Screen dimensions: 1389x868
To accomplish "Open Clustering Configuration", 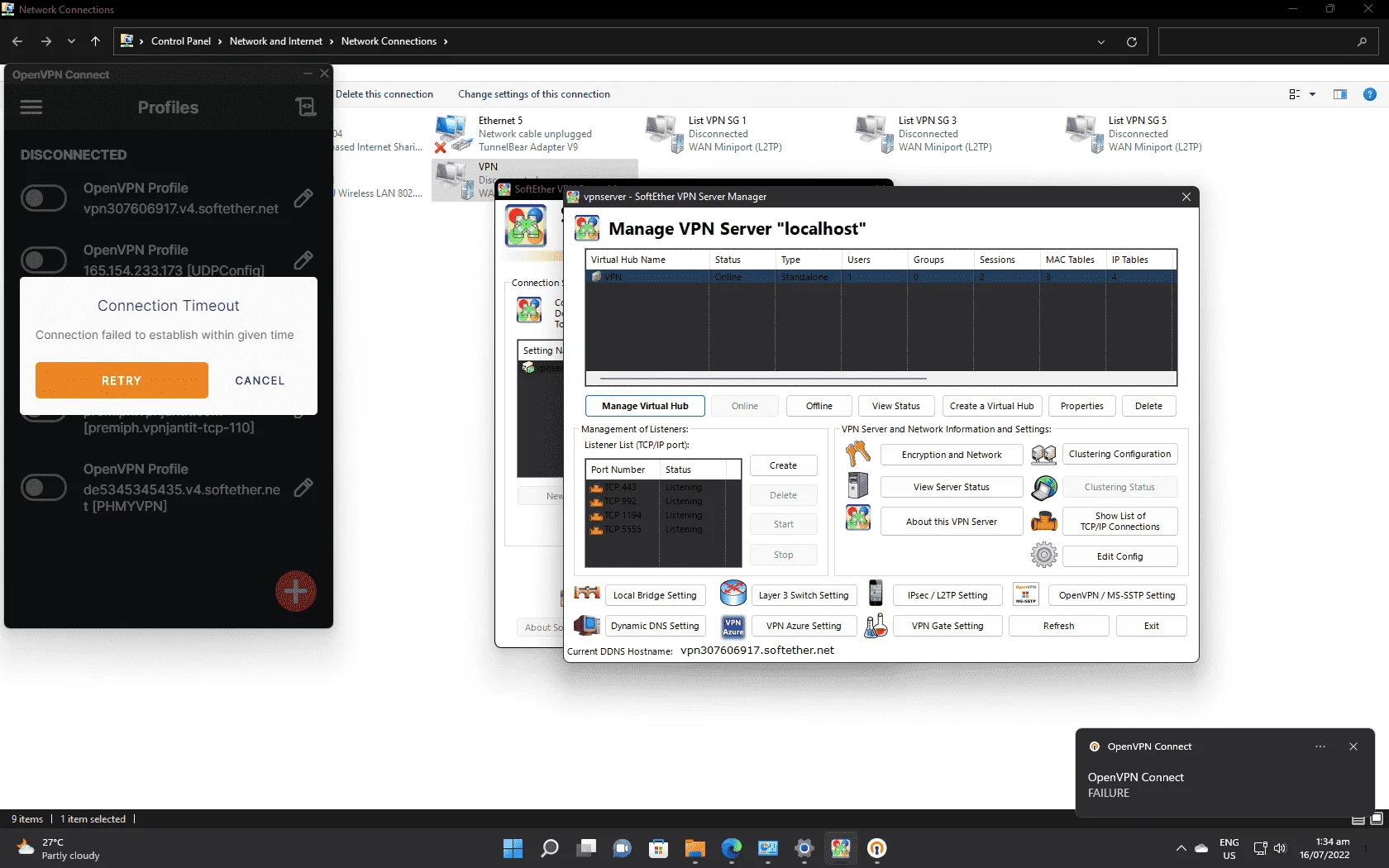I will click(x=1119, y=454).
